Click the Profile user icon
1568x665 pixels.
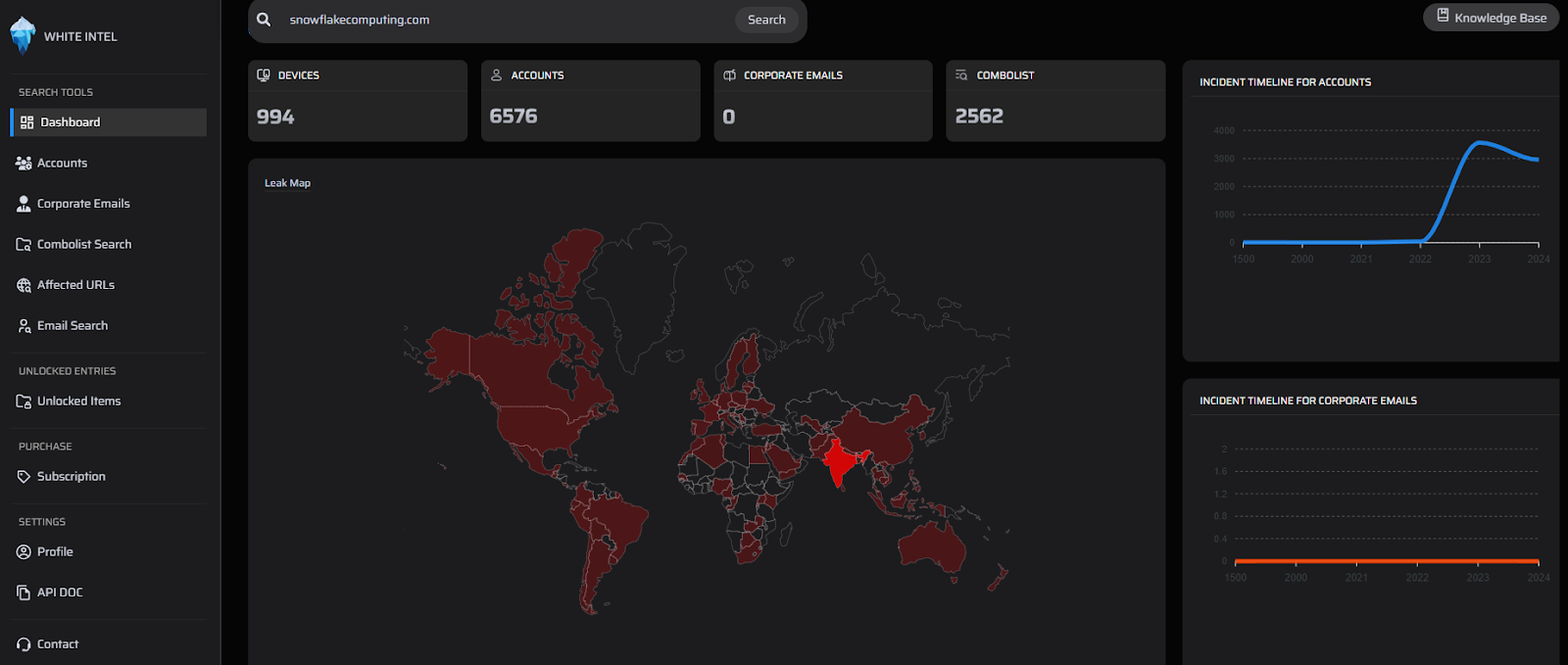[x=24, y=552]
